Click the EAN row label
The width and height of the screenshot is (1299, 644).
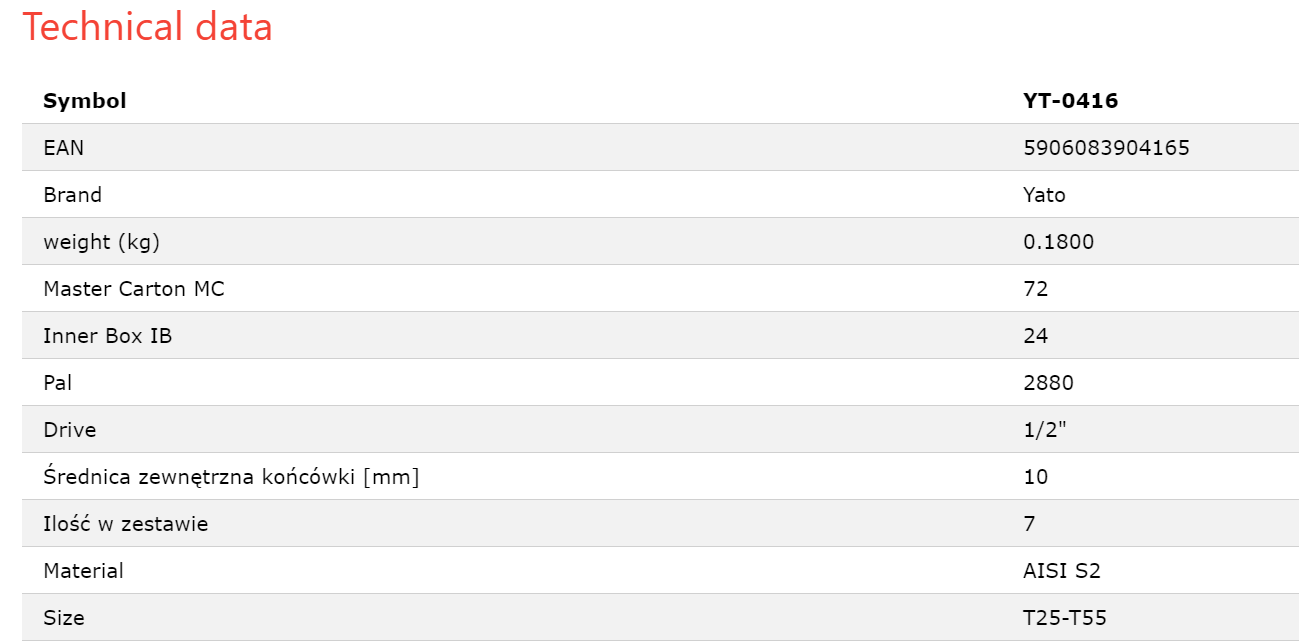[x=64, y=147]
